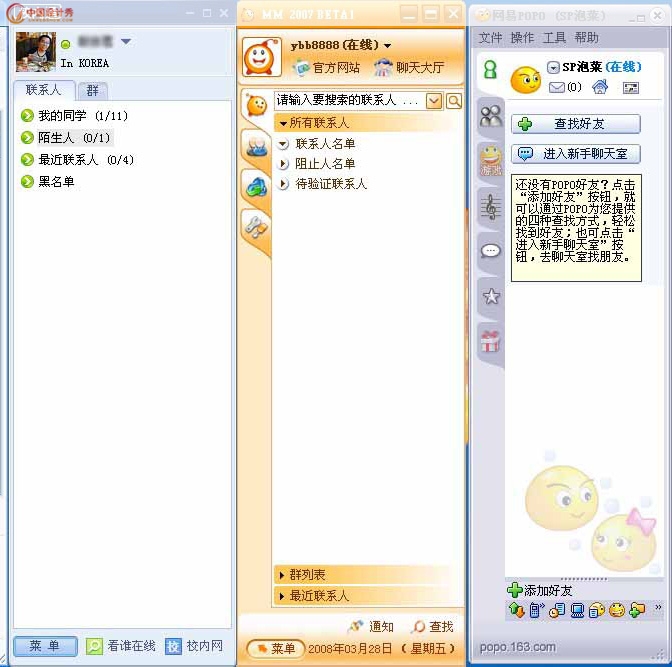The height and width of the screenshot is (667, 672).
Task: Expand the 阻止人名单 tree node
Action: [x=283, y=164]
